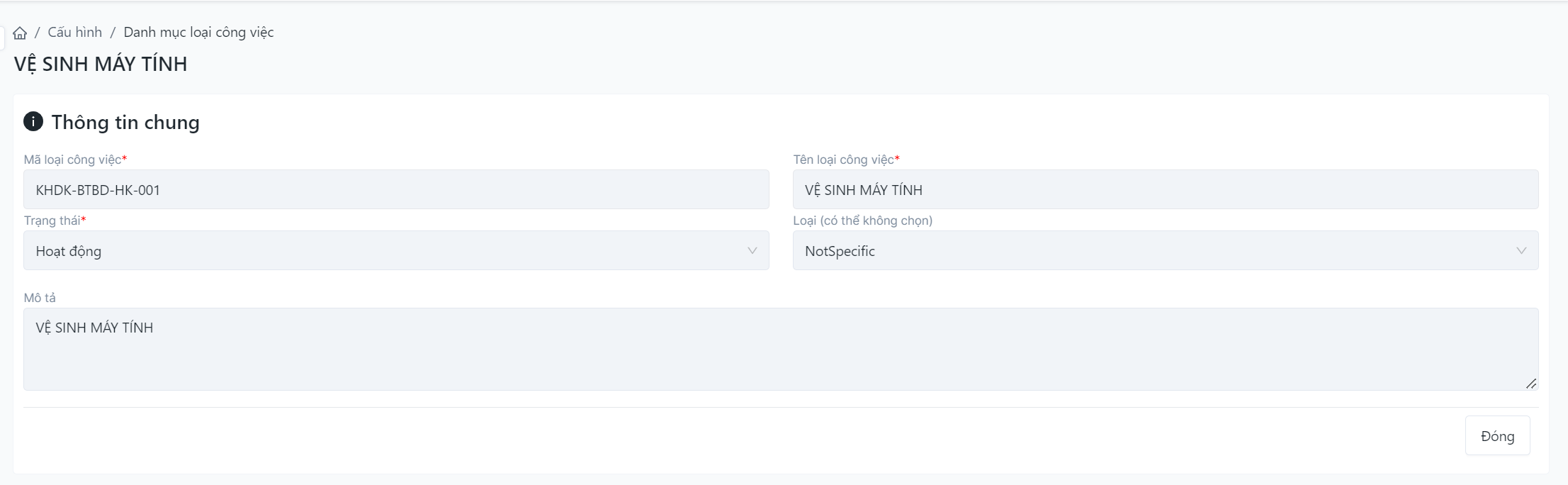Click the info icon beside Thông tin chung
Viewport: 1568px width, 485px height.
tap(33, 122)
